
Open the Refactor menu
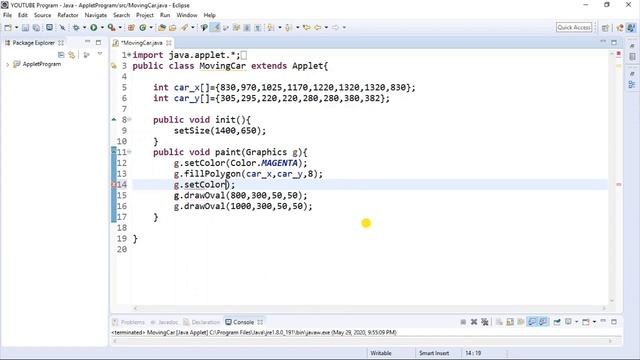(x=68, y=15)
